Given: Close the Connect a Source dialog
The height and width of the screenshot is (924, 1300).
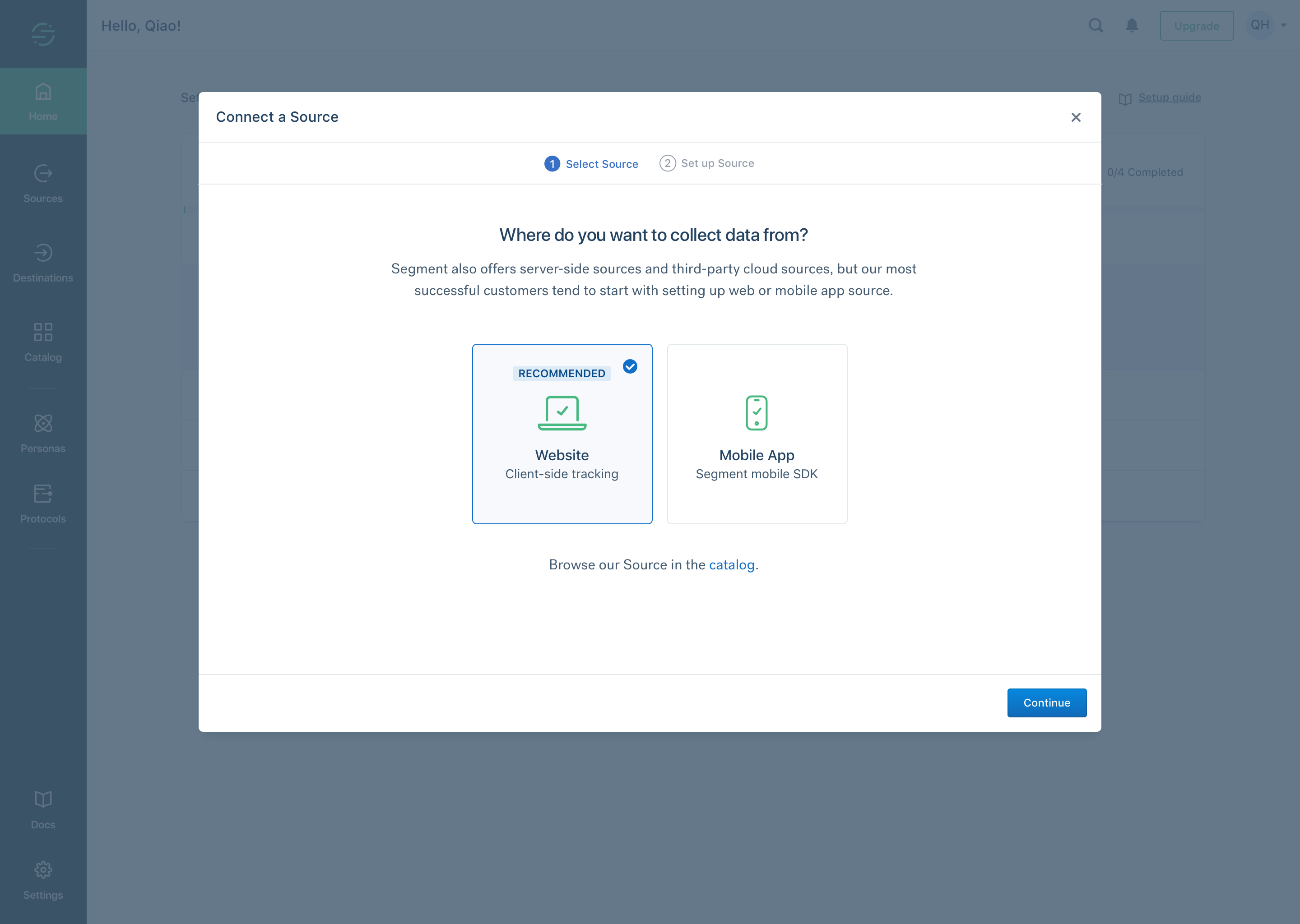Looking at the screenshot, I should (x=1076, y=117).
